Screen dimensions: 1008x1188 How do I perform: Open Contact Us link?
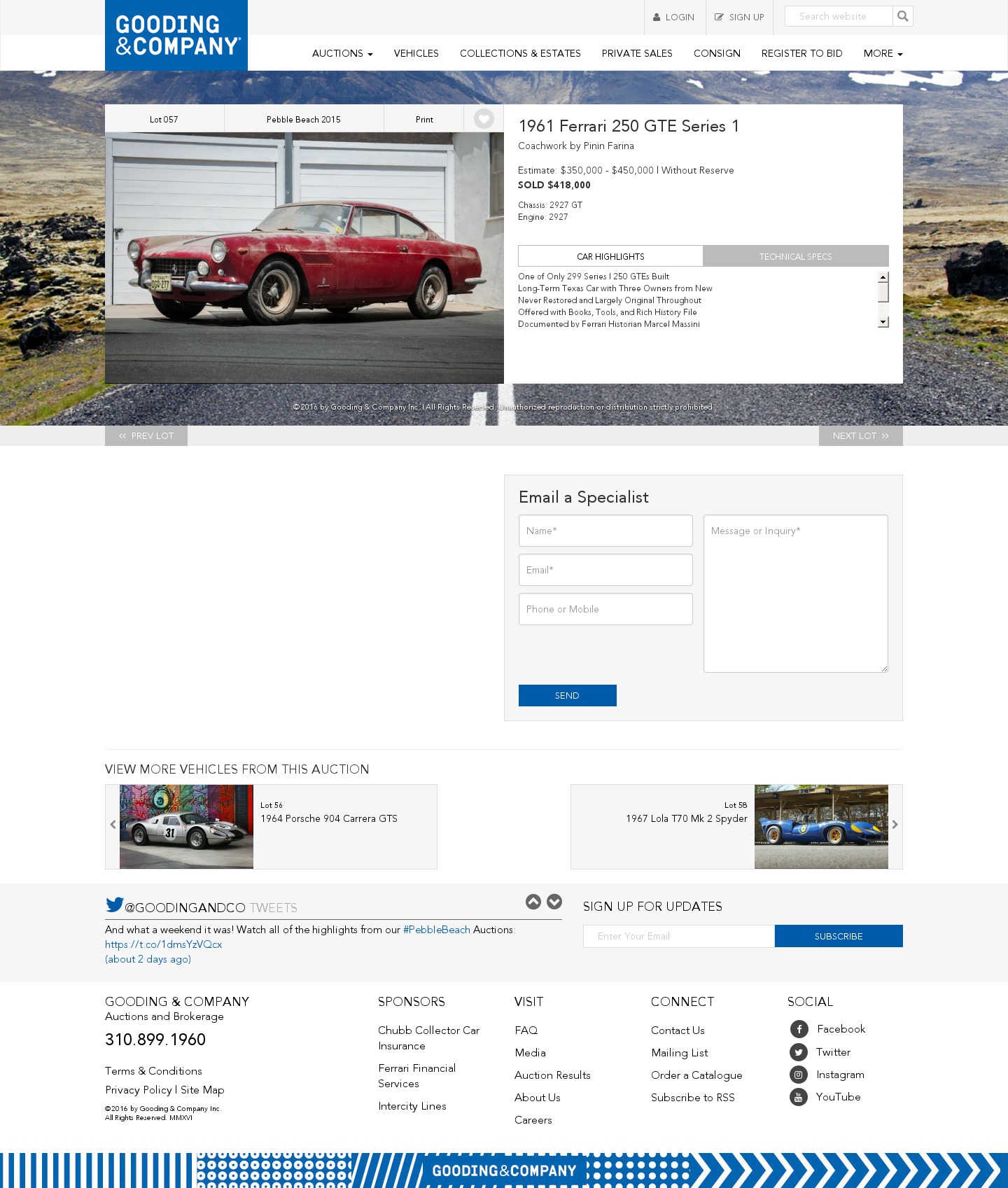pos(678,1030)
